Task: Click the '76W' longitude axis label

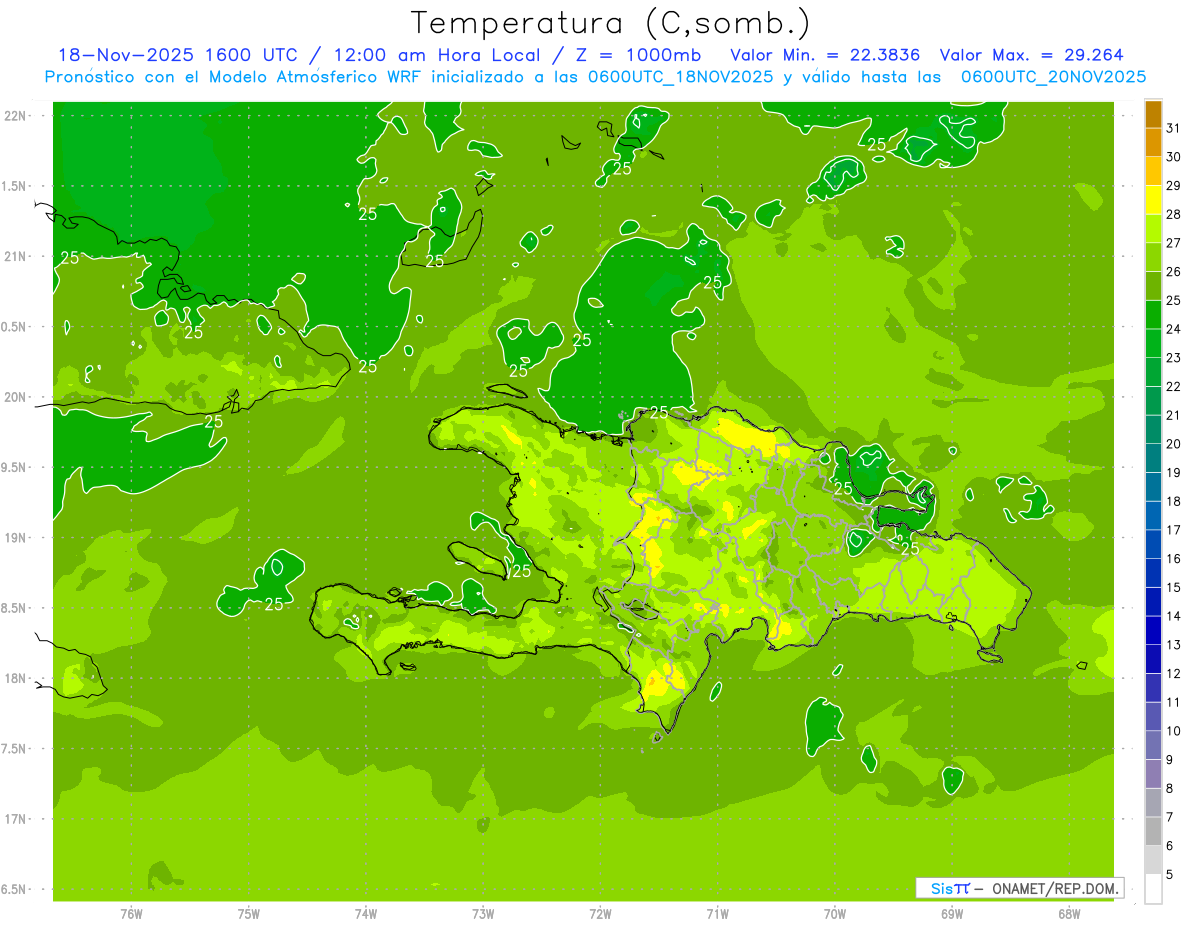Action: 131,913
